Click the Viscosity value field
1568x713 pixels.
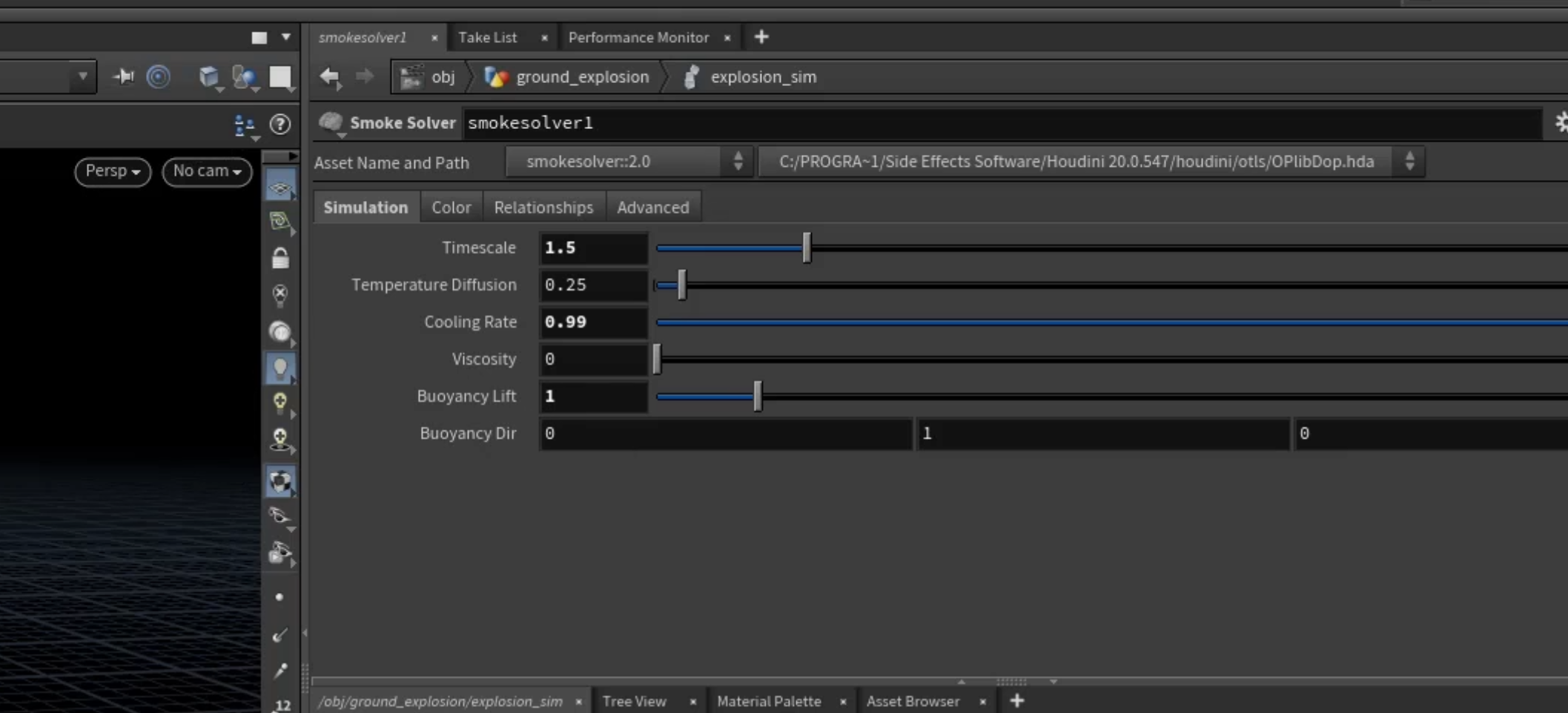click(x=594, y=359)
